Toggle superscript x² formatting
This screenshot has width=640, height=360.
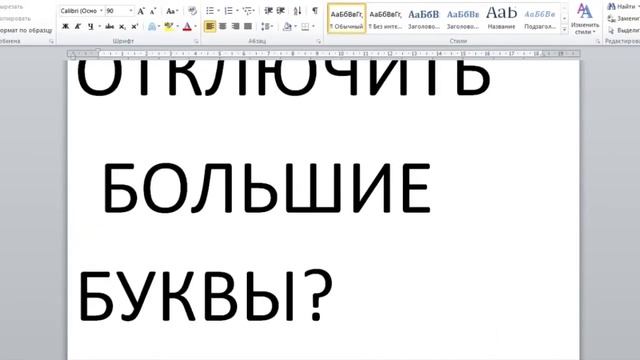134,27
